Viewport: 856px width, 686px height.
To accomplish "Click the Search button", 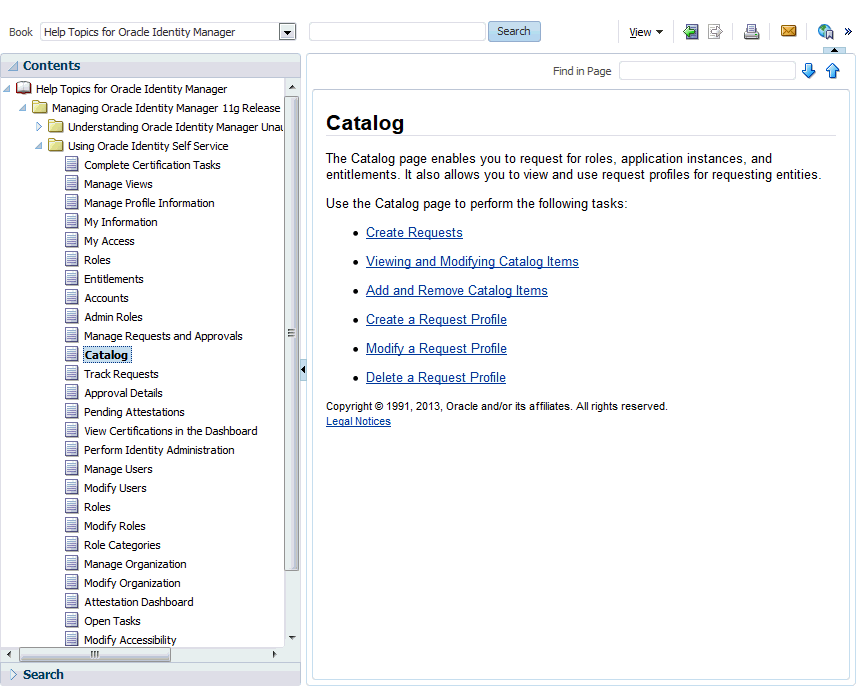I will [x=514, y=31].
